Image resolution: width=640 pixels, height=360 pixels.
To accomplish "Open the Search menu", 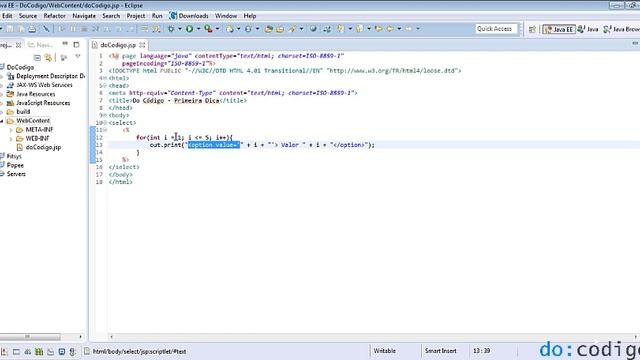I will coord(111,16).
